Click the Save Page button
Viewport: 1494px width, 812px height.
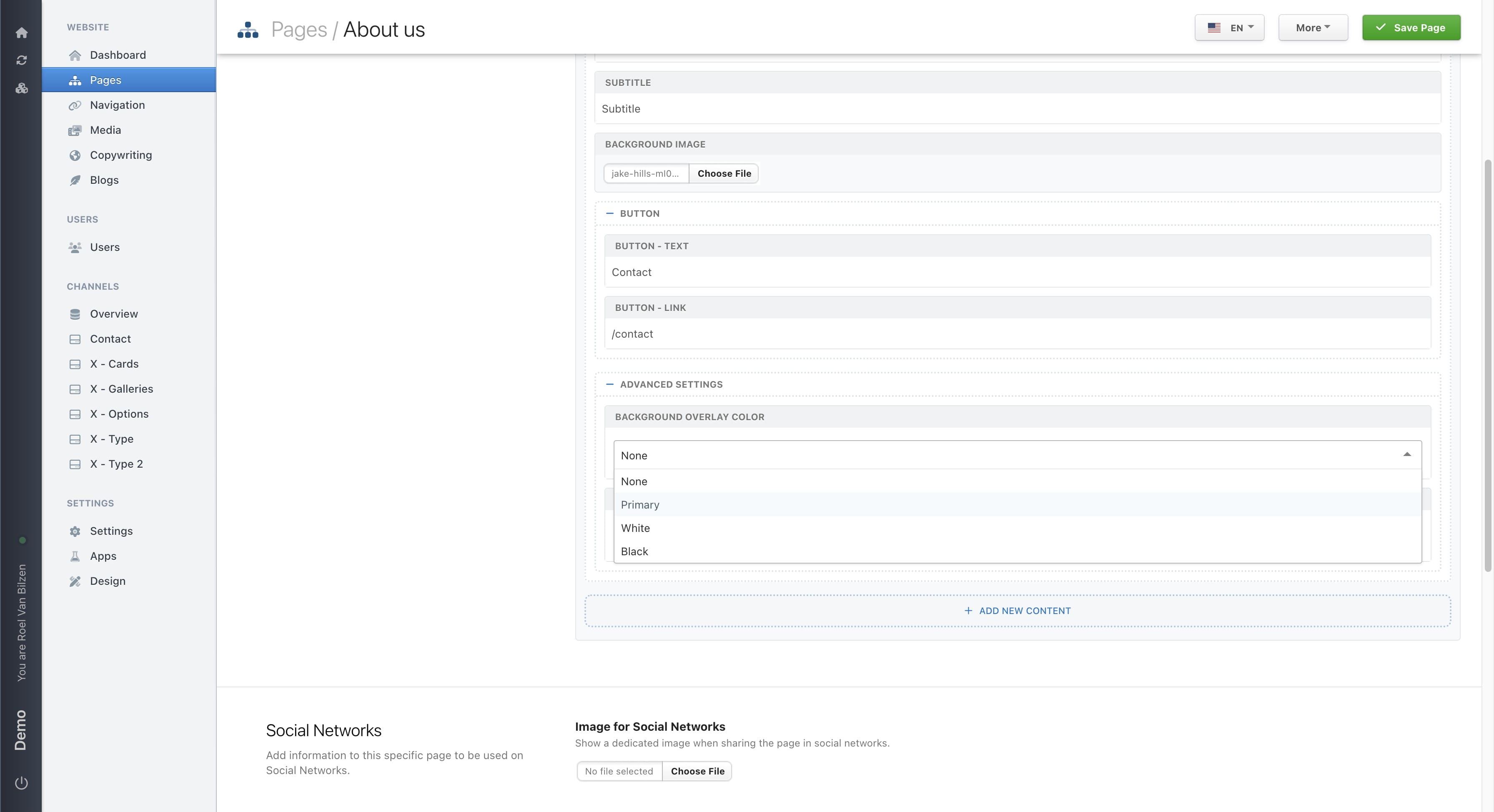[1411, 28]
